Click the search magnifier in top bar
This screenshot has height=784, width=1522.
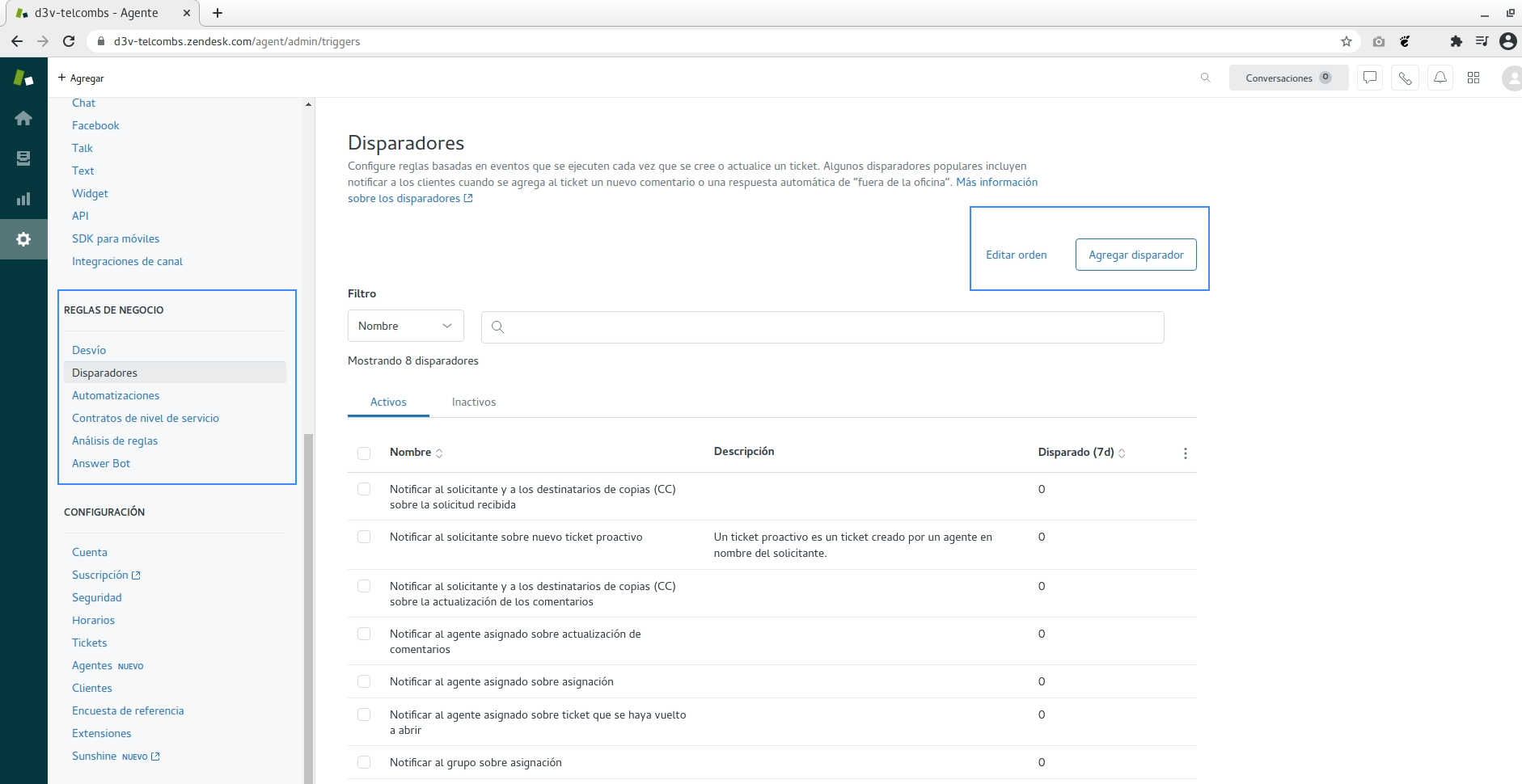click(1205, 78)
